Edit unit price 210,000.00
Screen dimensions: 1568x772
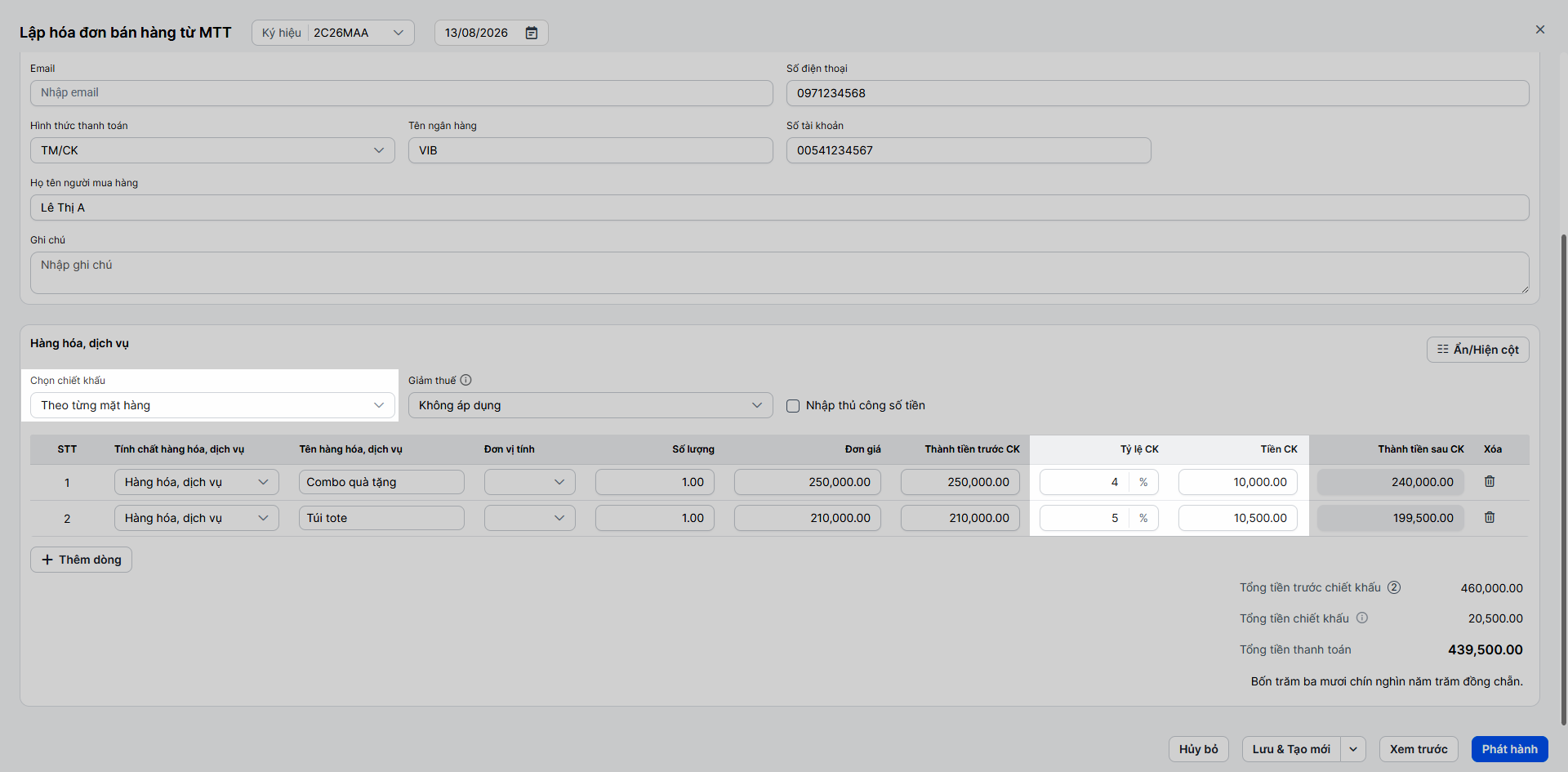(x=808, y=518)
